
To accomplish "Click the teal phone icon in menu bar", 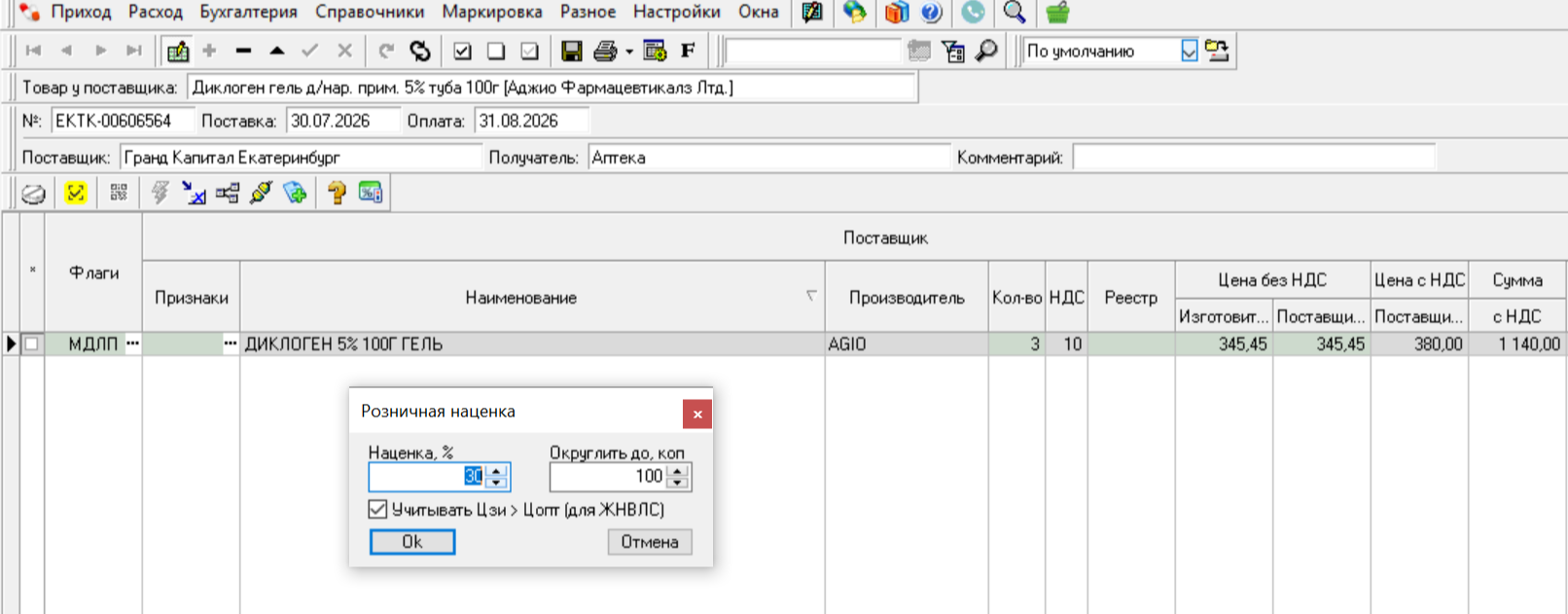I will (x=973, y=12).
